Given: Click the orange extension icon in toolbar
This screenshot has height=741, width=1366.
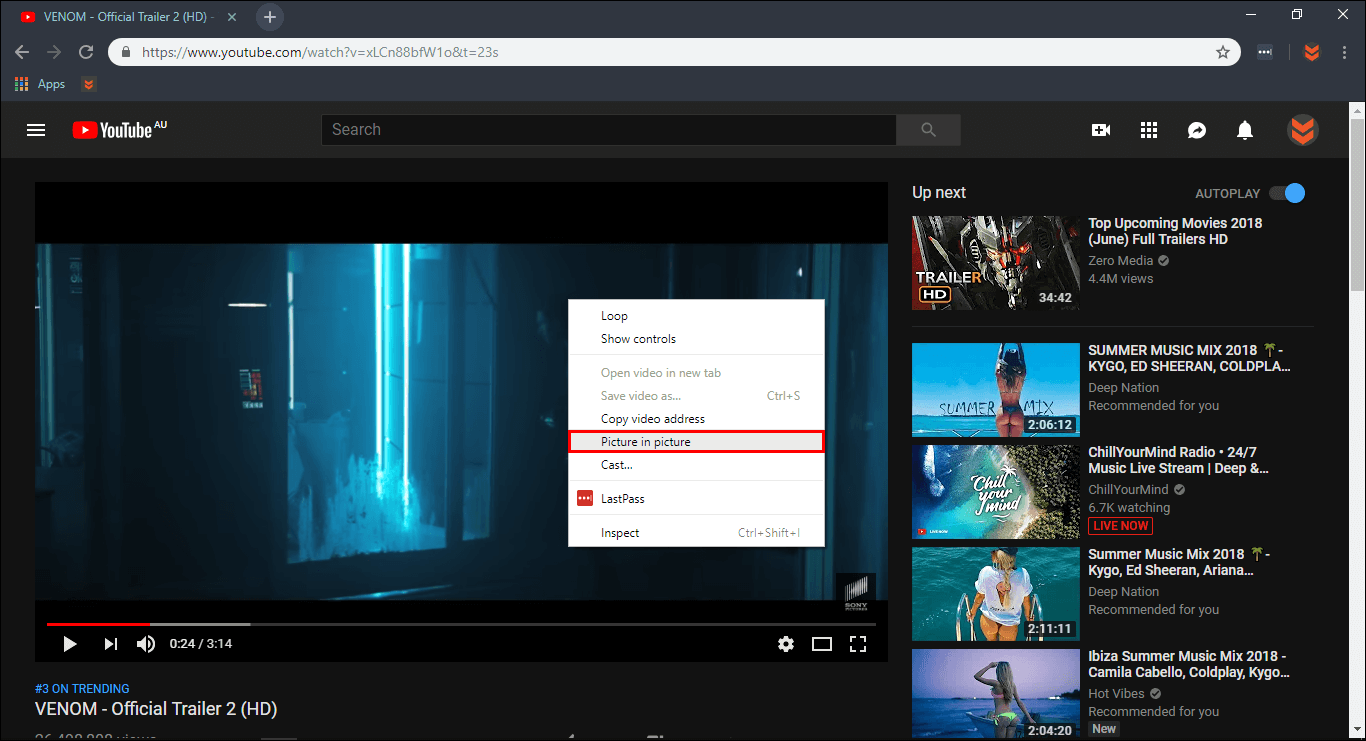Looking at the screenshot, I should 1312,52.
